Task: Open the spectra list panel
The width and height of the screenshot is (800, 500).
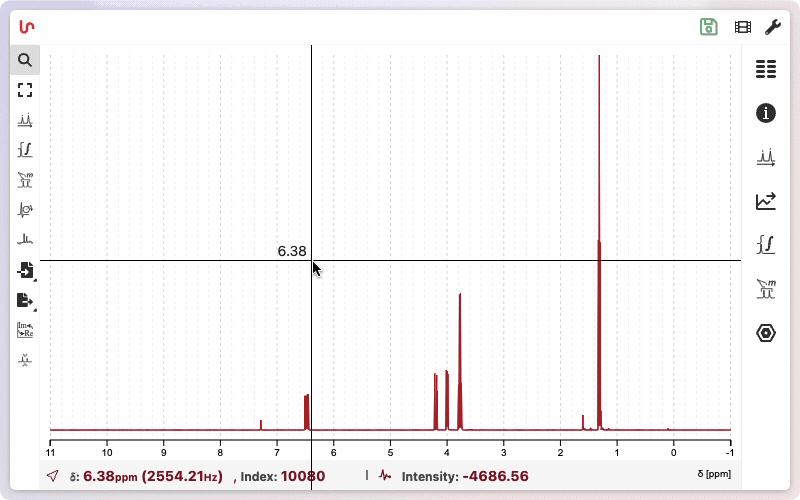Action: [x=766, y=69]
